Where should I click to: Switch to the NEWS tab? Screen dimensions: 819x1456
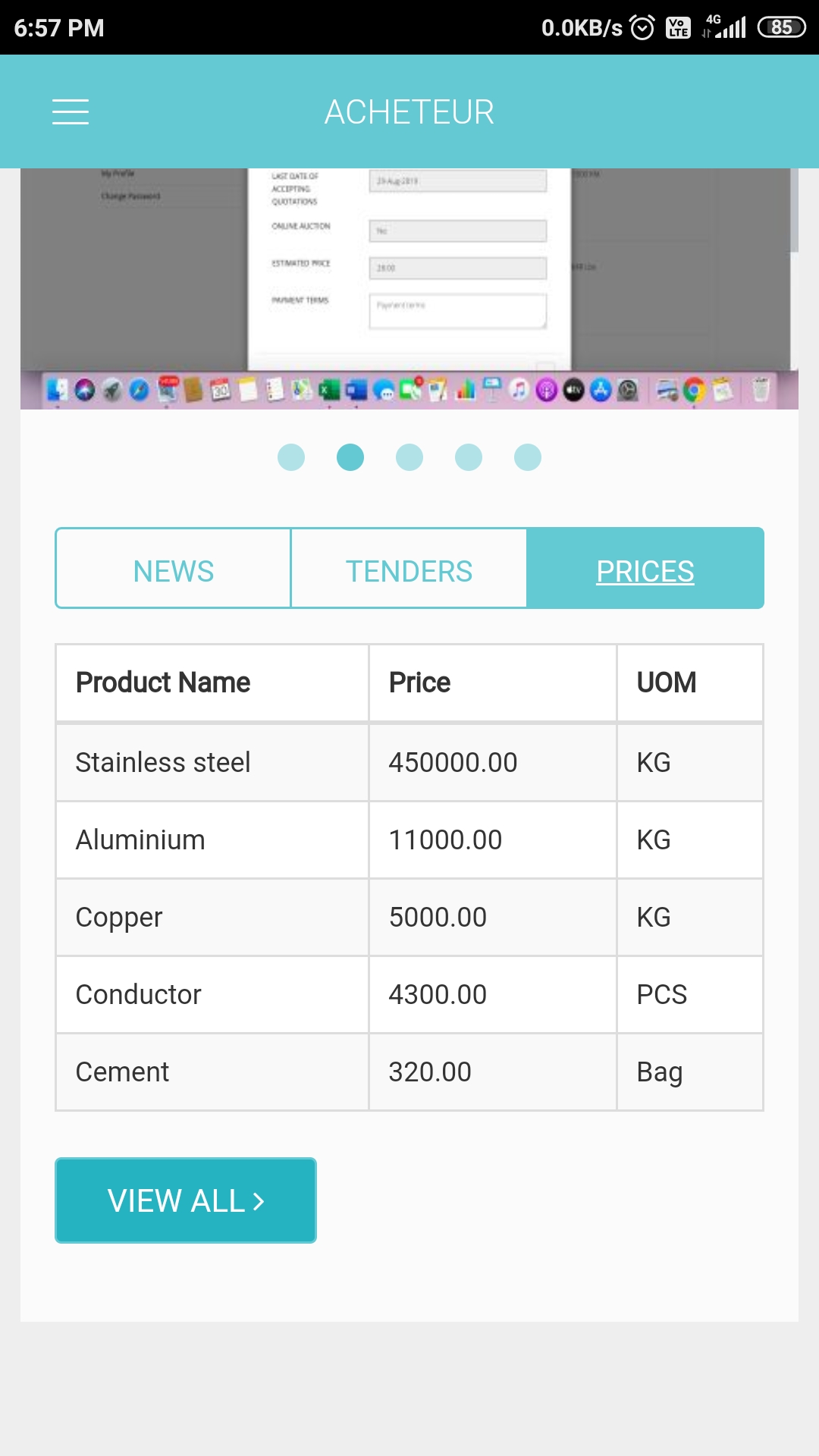click(174, 571)
